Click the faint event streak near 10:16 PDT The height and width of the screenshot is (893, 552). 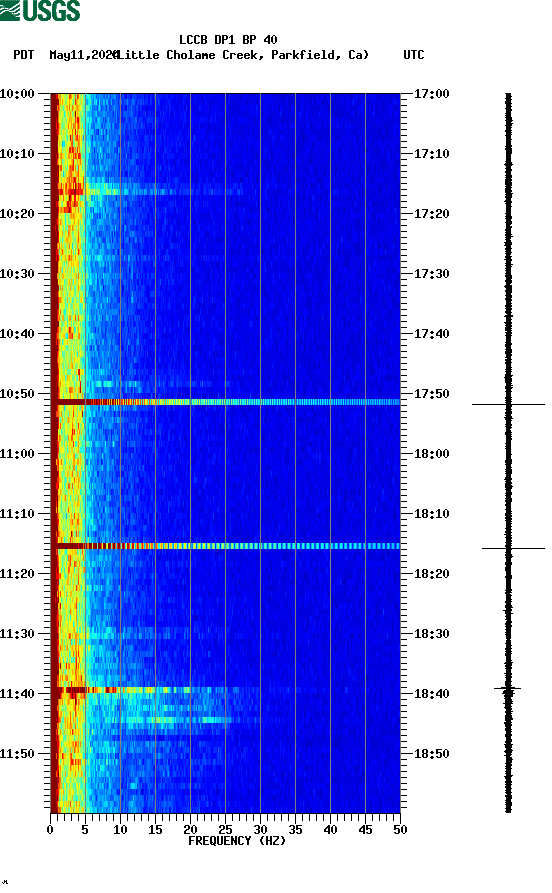pyautogui.click(x=147, y=192)
